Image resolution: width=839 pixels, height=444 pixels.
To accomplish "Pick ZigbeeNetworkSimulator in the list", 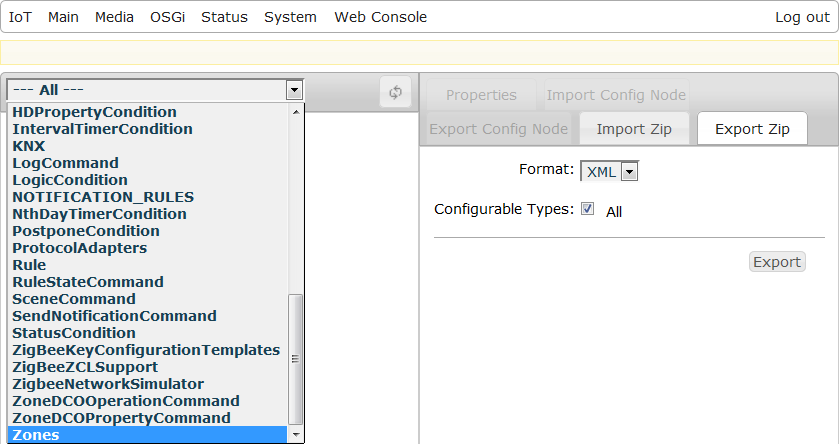I will pyautogui.click(x=108, y=384).
